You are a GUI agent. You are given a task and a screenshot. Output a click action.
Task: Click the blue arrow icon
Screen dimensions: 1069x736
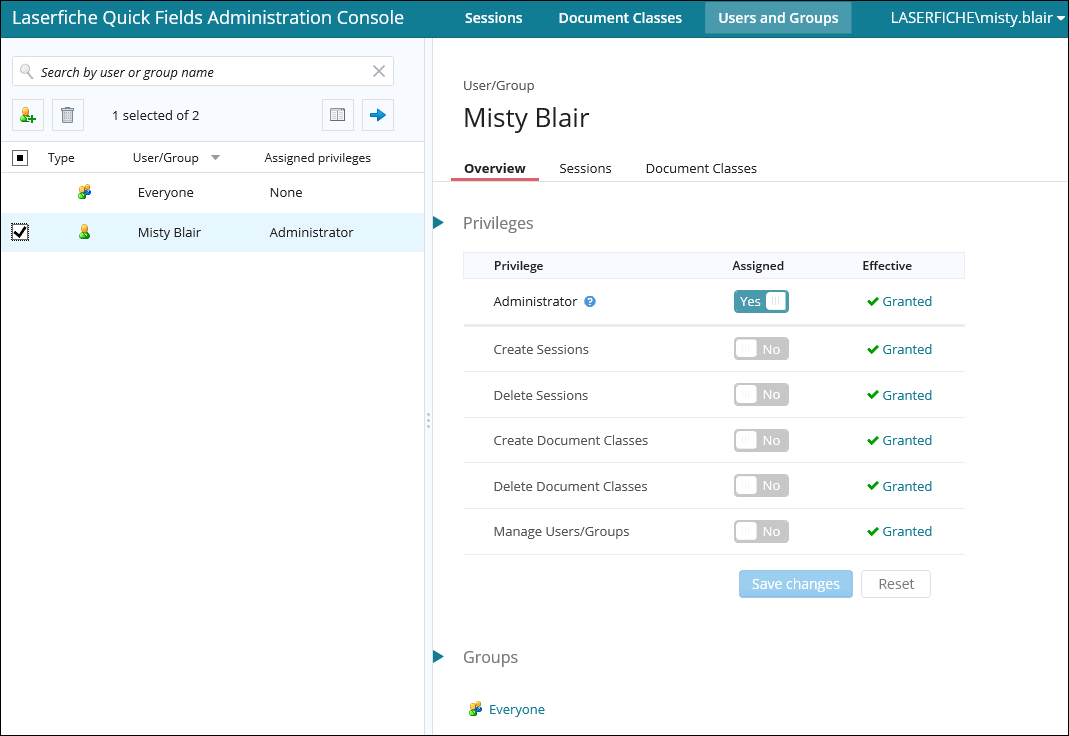[378, 115]
